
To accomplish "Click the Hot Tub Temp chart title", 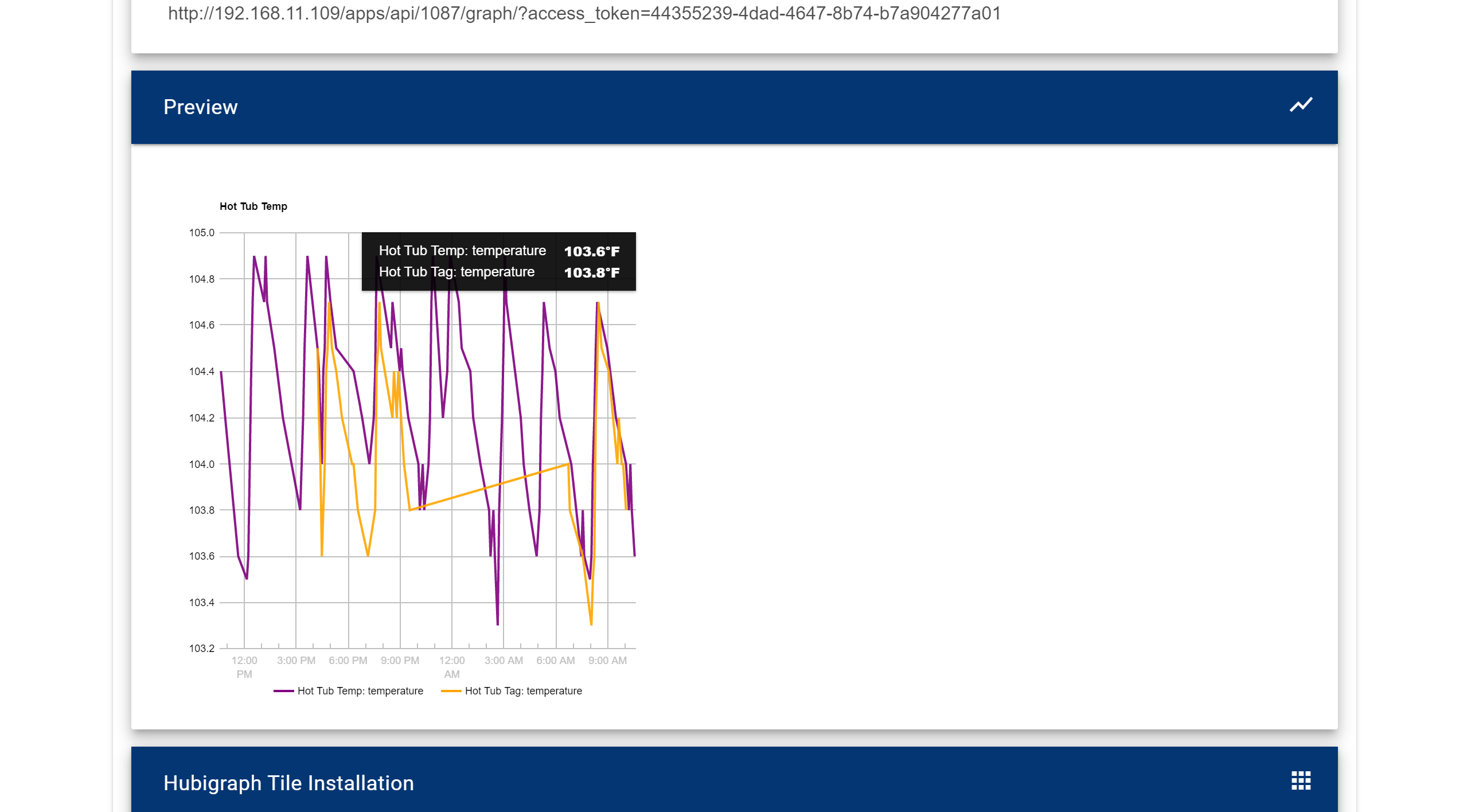I will pos(253,206).
